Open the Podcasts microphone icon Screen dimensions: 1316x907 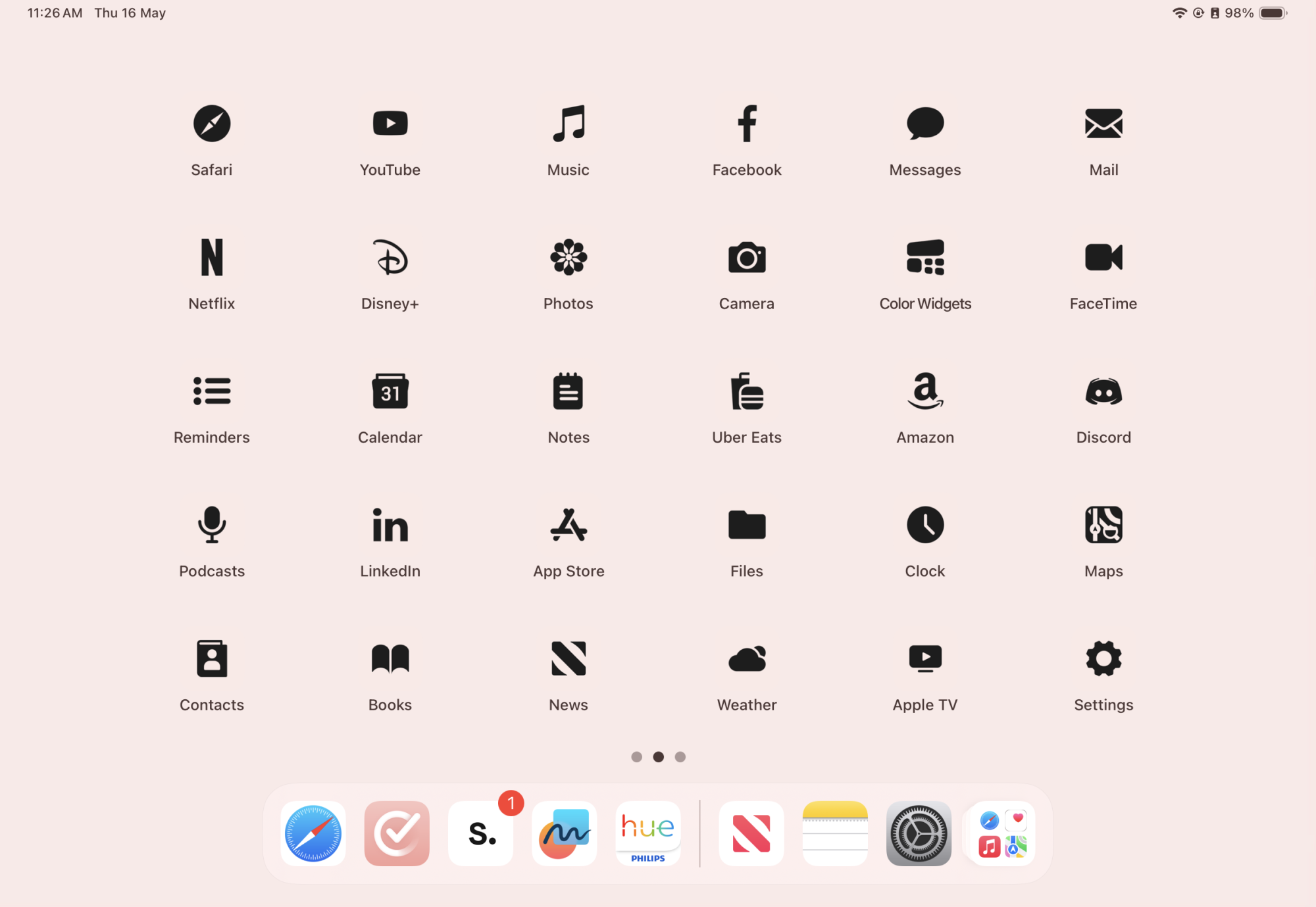click(x=211, y=525)
